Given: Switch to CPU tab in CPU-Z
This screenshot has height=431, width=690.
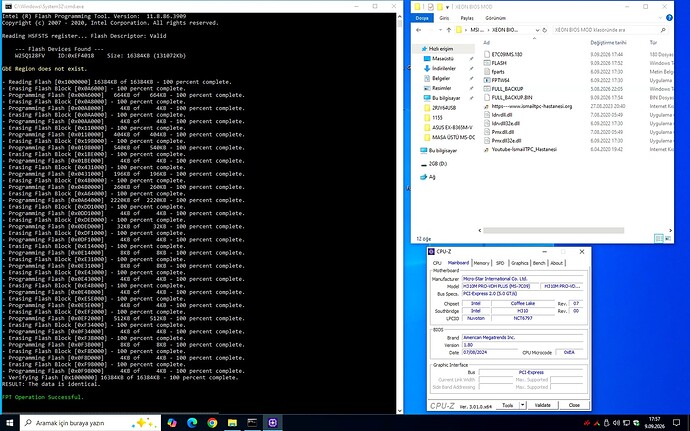Looking at the screenshot, I should pyautogui.click(x=437, y=263).
